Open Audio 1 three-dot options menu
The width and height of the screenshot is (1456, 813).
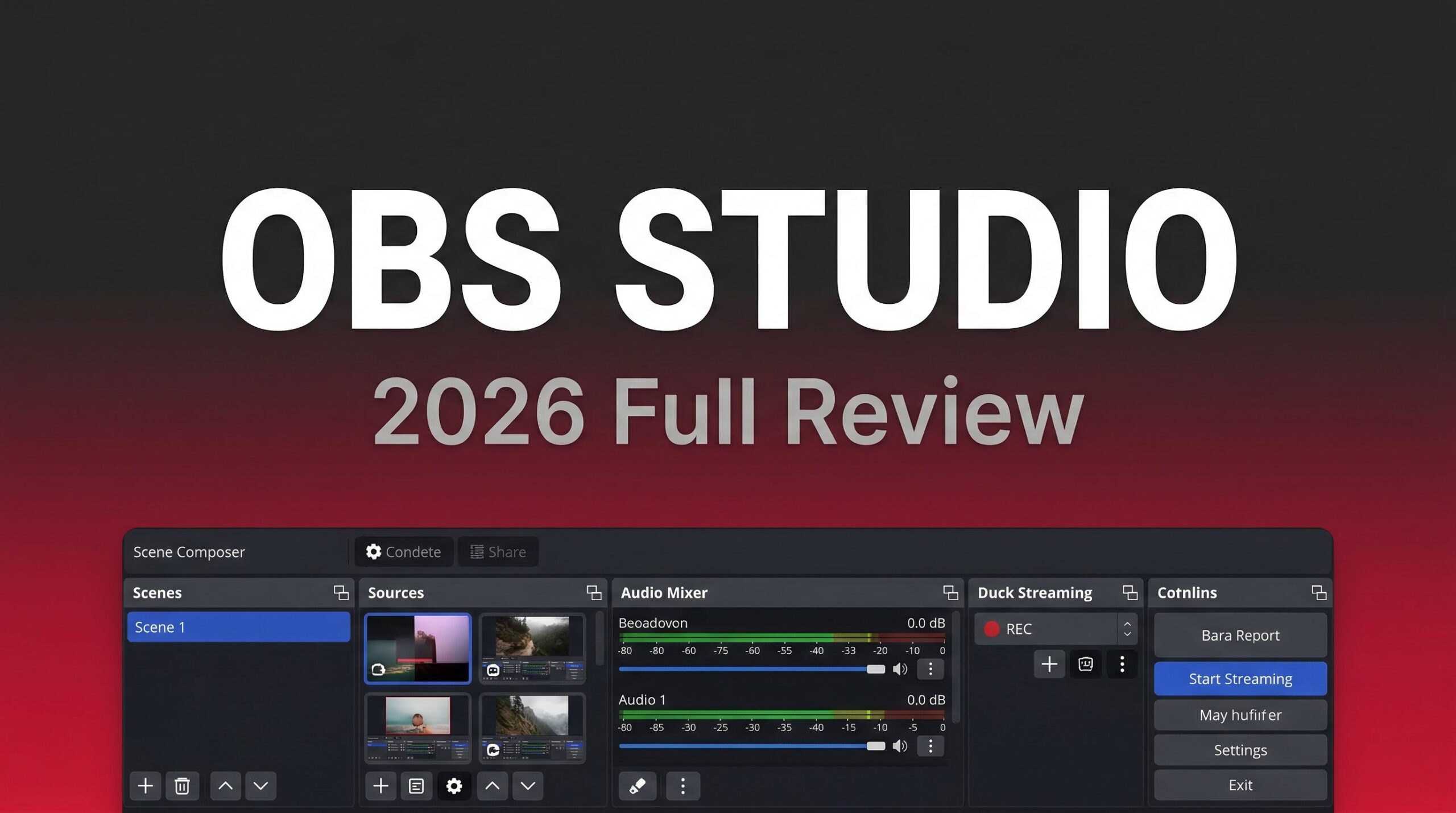point(930,746)
